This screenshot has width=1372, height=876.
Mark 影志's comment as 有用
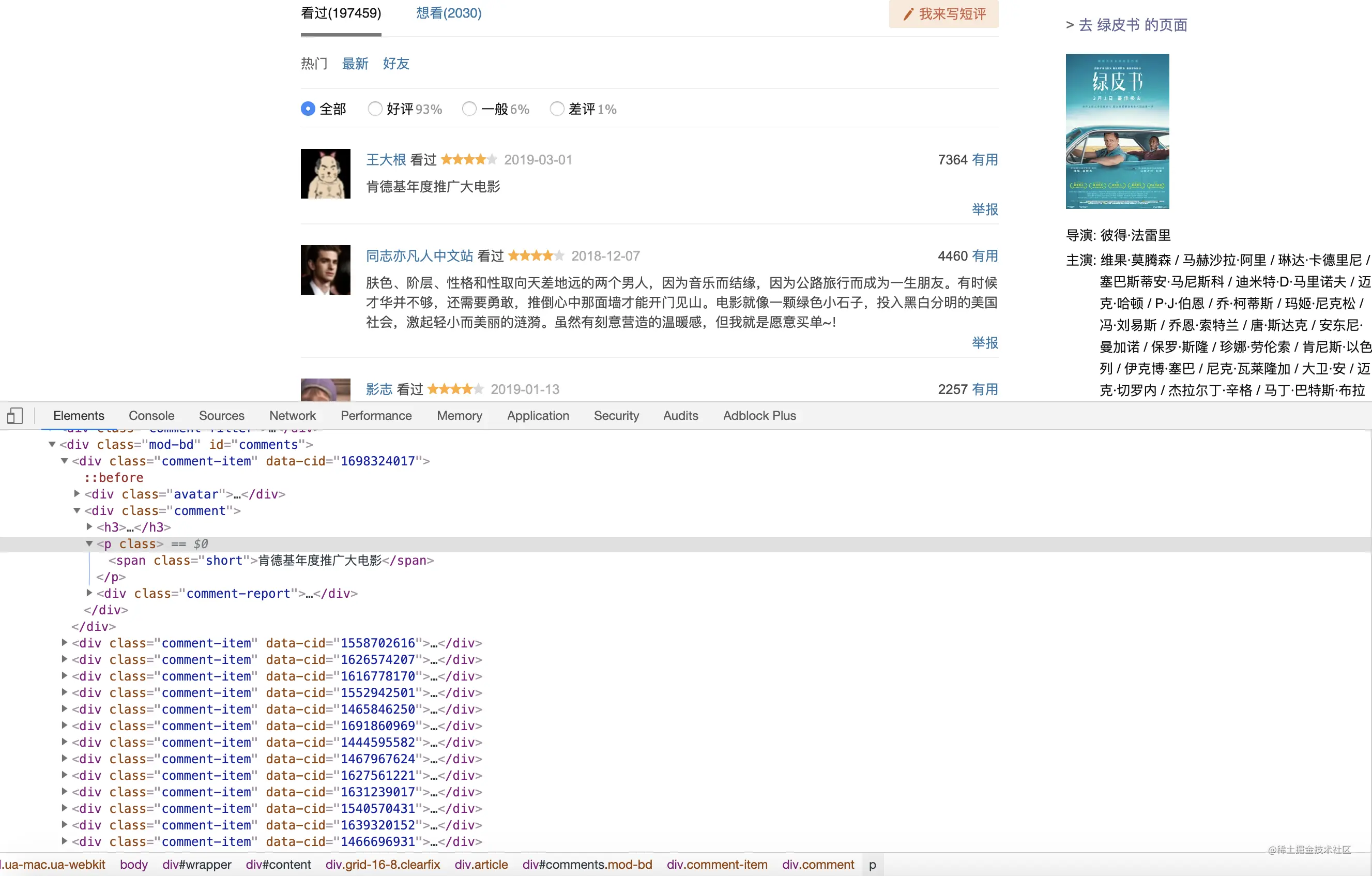(x=985, y=389)
